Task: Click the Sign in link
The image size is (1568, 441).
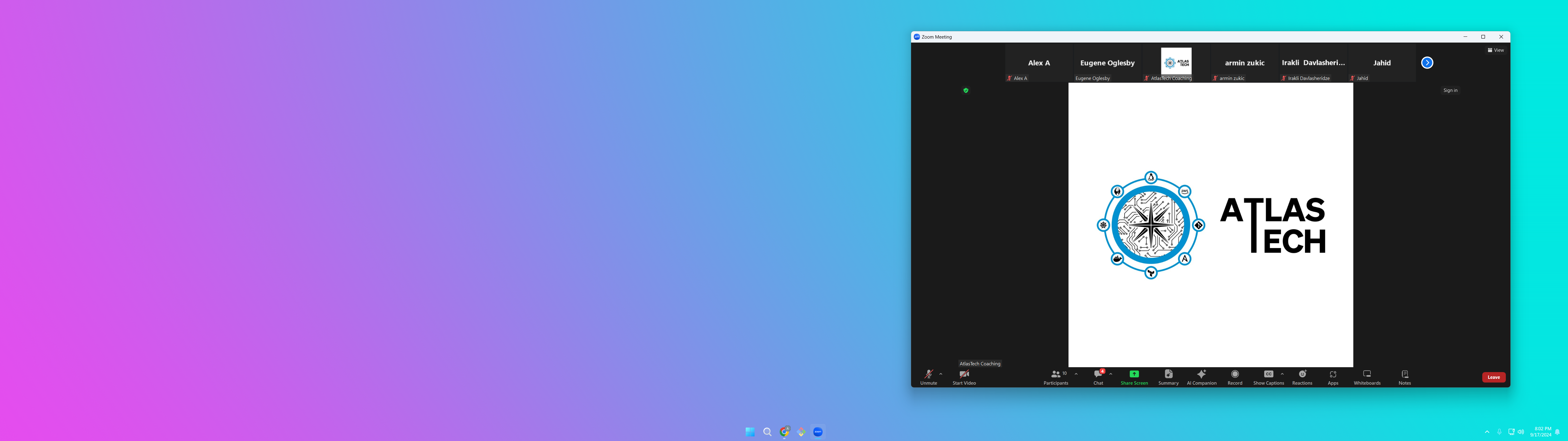Action: click(x=1450, y=90)
